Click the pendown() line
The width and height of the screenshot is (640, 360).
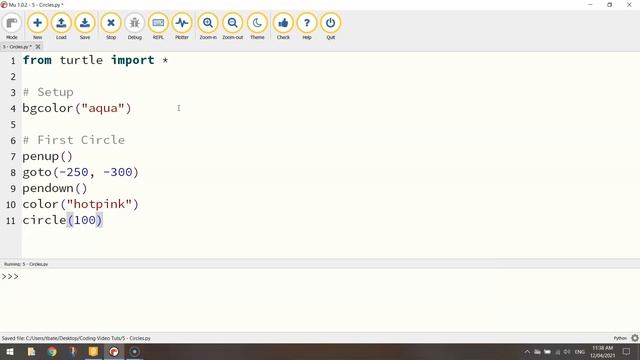(55, 188)
